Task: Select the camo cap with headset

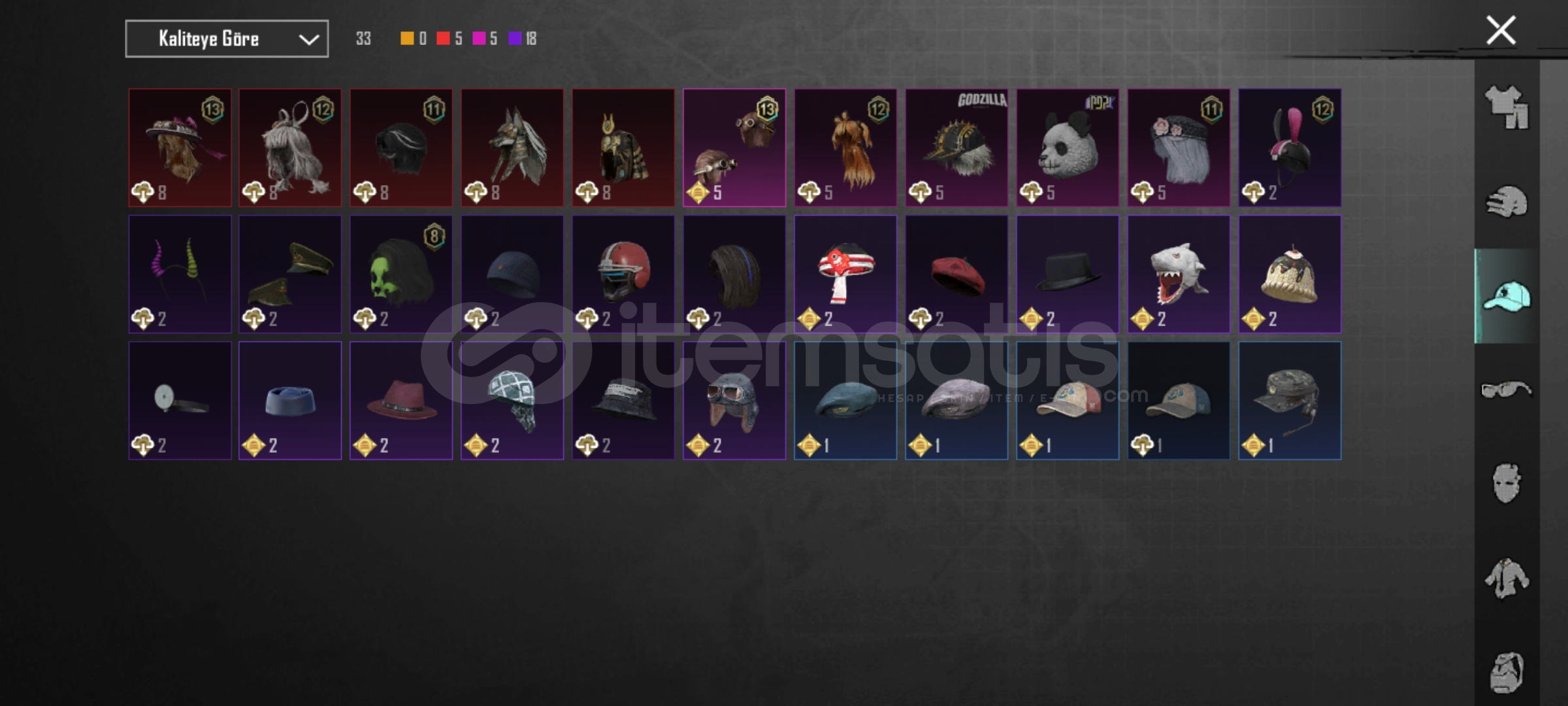Action: pos(1290,401)
